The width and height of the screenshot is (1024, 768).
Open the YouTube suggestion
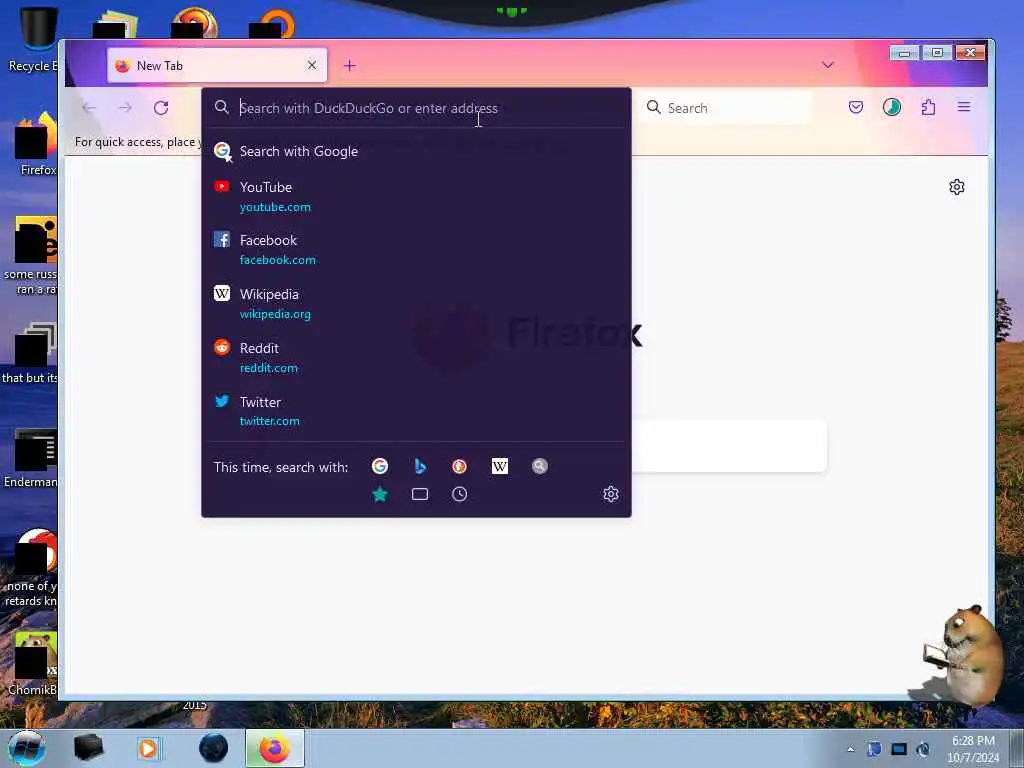click(416, 196)
